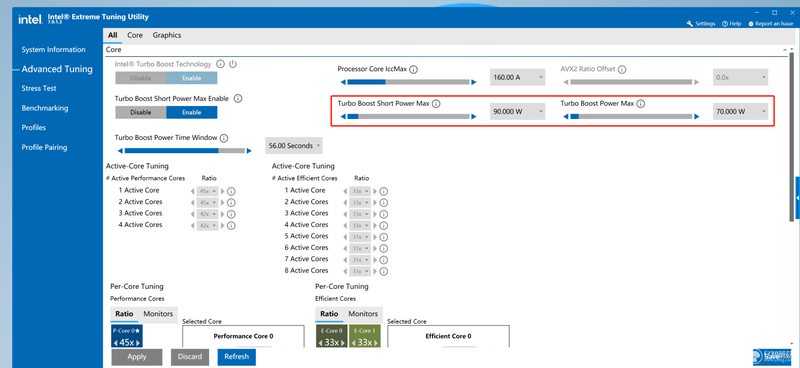Screen dimensions: 800x368
Task: Open Profile Pairing in sidebar
Action: [44, 148]
